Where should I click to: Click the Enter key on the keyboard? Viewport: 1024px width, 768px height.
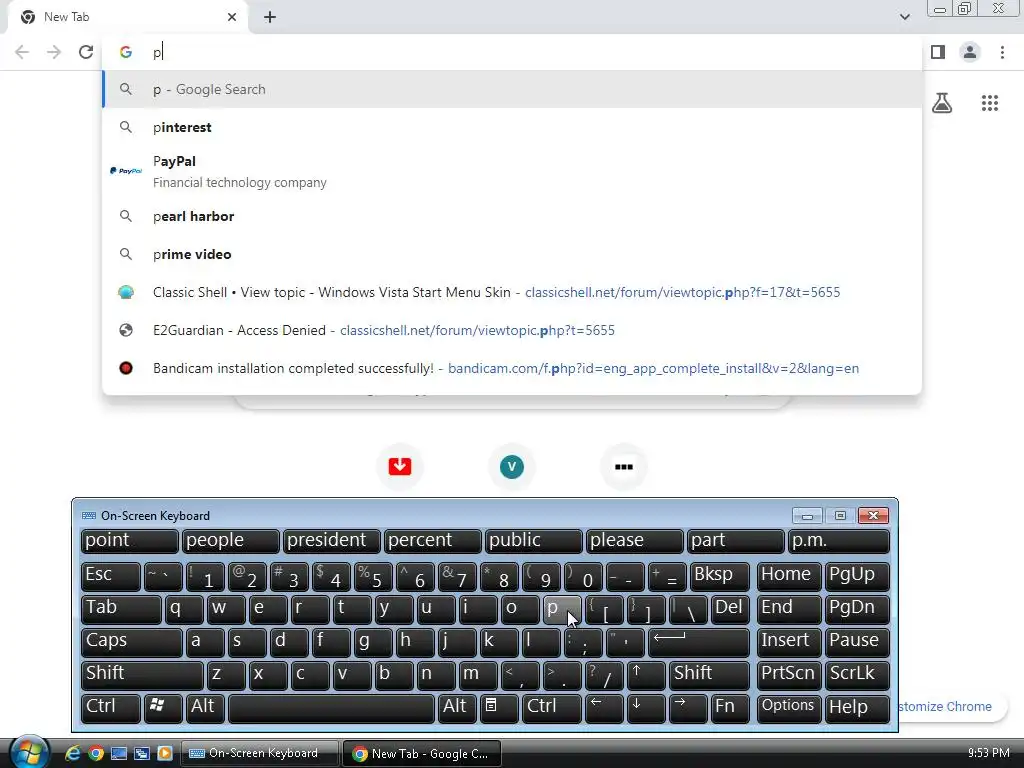pyautogui.click(x=699, y=642)
